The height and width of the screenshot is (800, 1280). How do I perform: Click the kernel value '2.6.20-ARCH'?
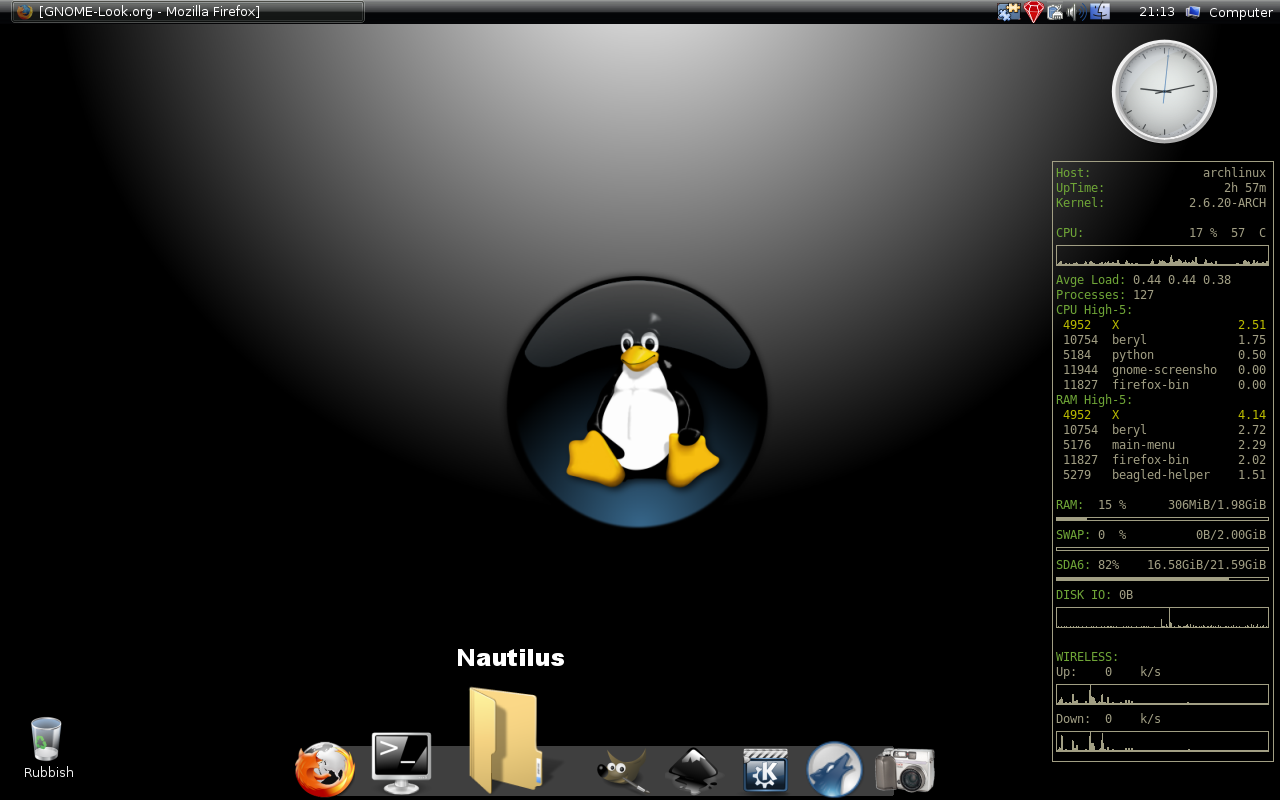[1227, 203]
